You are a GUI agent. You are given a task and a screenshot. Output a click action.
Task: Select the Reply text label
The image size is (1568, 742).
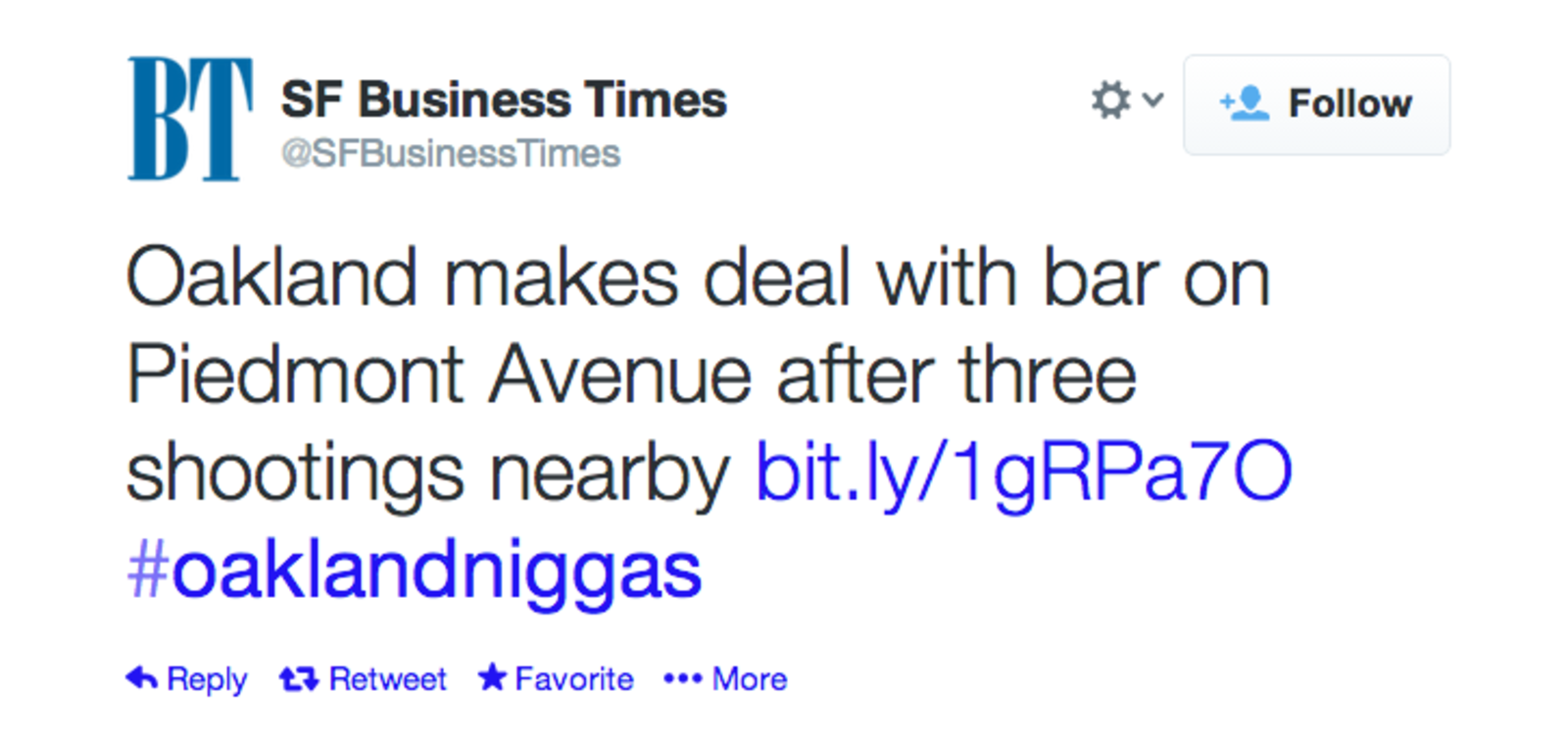click(x=207, y=679)
